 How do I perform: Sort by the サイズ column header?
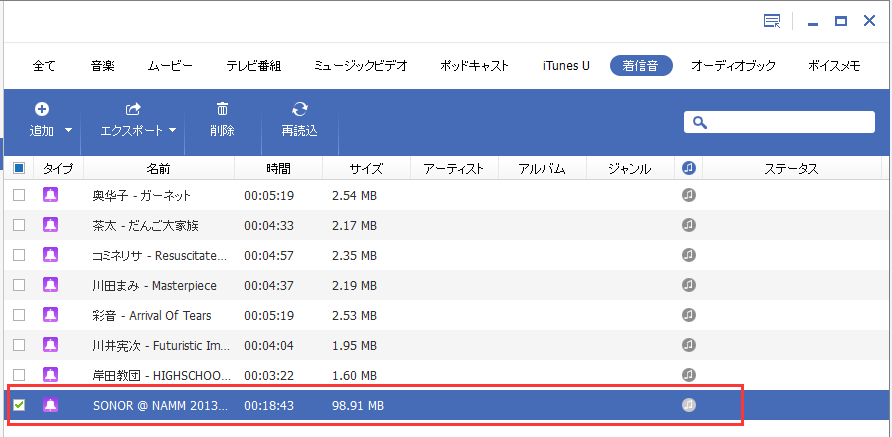click(366, 168)
